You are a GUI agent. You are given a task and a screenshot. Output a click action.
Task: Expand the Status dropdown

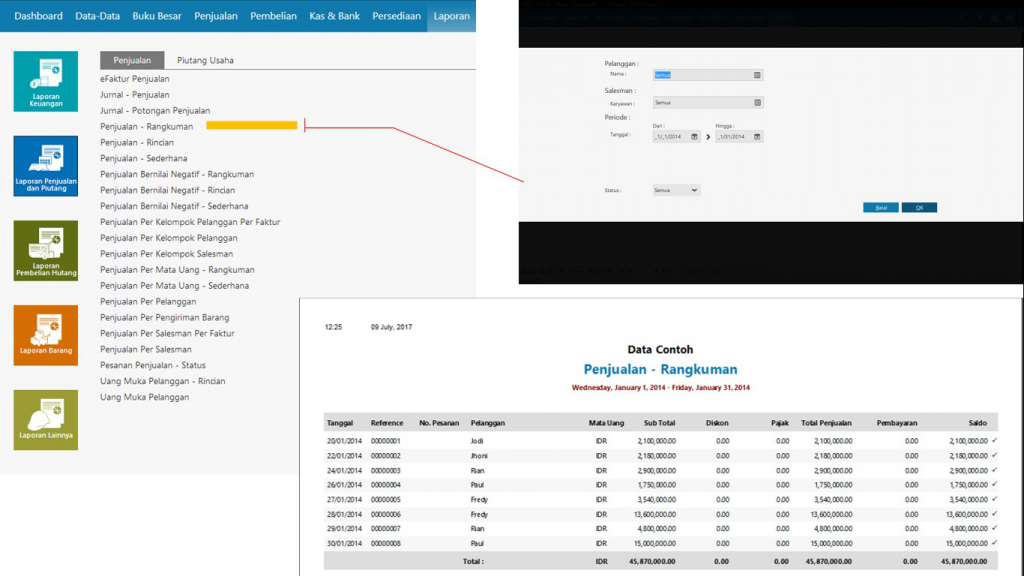[x=694, y=190]
